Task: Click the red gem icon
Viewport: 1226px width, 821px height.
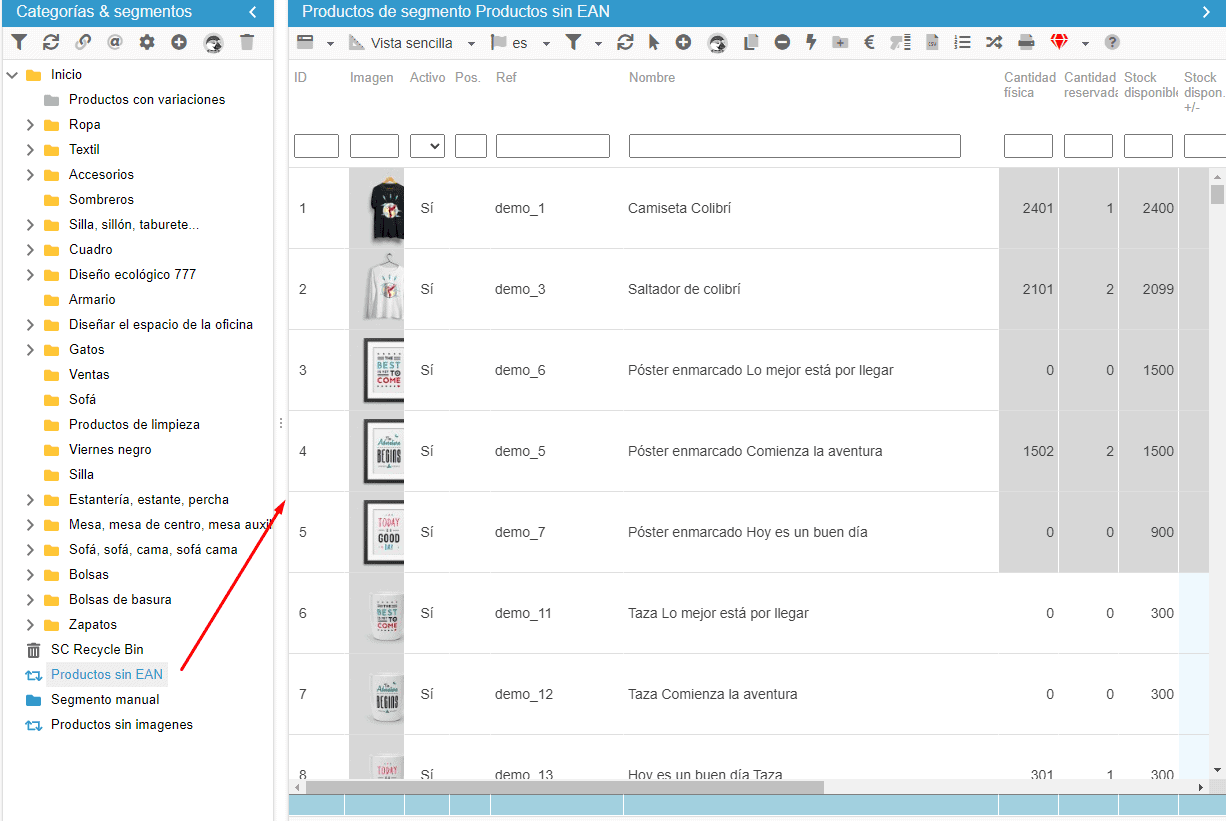Action: pos(1059,42)
